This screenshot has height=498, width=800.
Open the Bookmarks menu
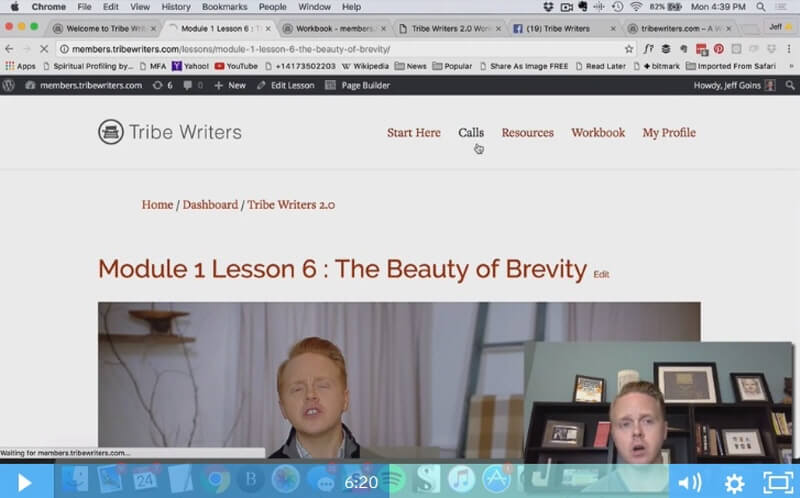[x=224, y=7]
